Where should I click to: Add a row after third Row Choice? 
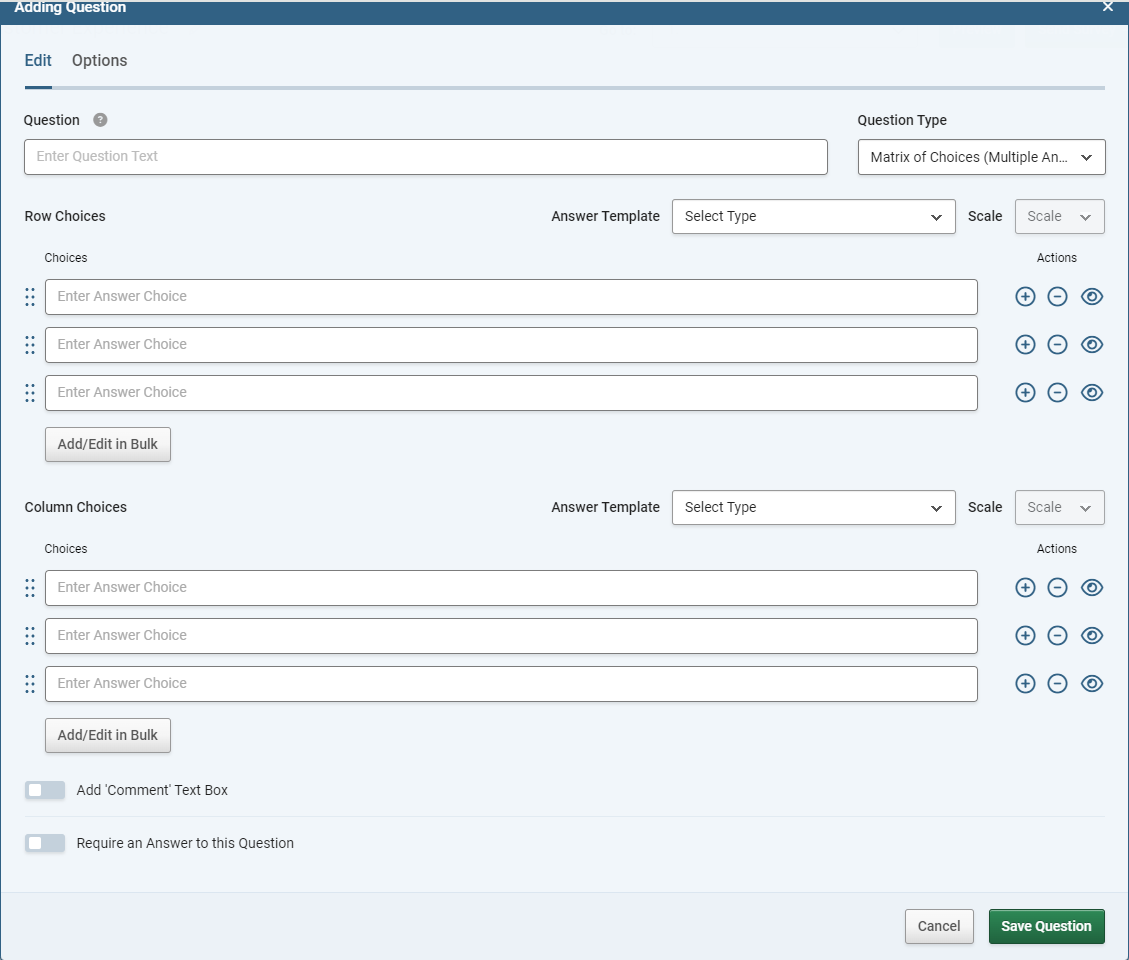(1025, 392)
